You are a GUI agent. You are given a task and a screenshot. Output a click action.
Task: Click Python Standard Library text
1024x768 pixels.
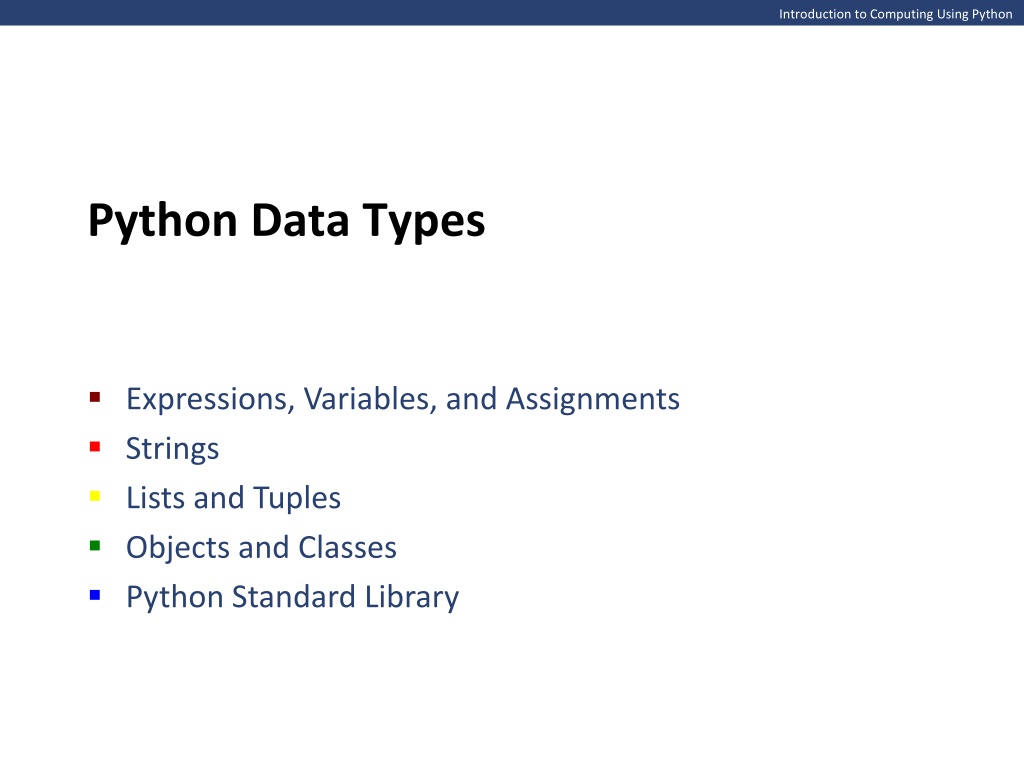pyautogui.click(x=293, y=598)
